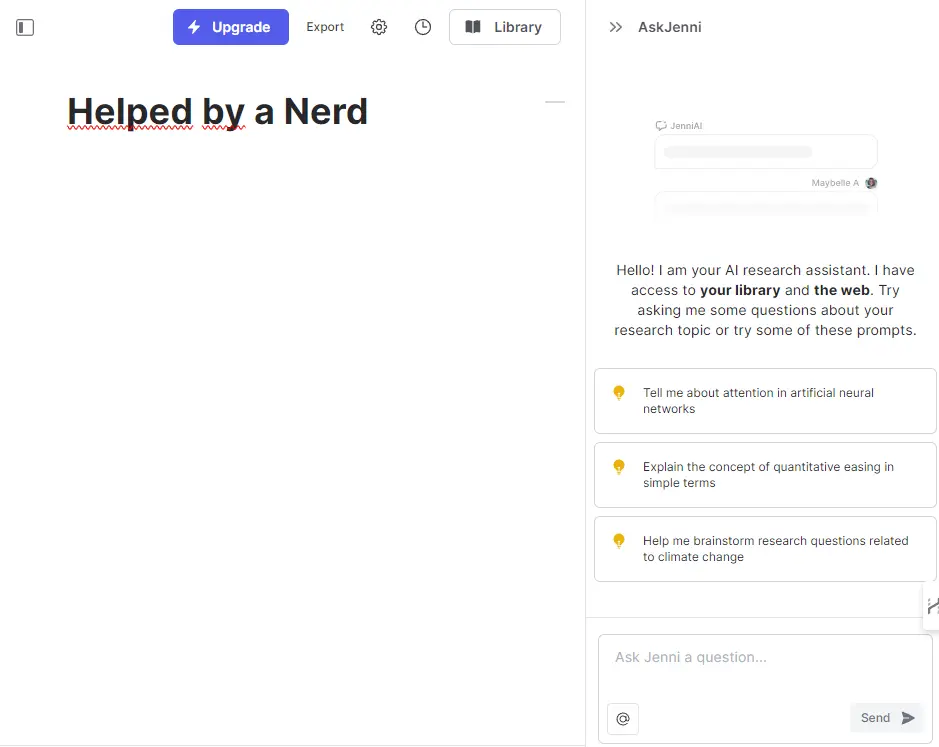Viewport: 939px width, 747px height.
Task: Click lightbulb icon beside climate change prompt
Action: (619, 541)
